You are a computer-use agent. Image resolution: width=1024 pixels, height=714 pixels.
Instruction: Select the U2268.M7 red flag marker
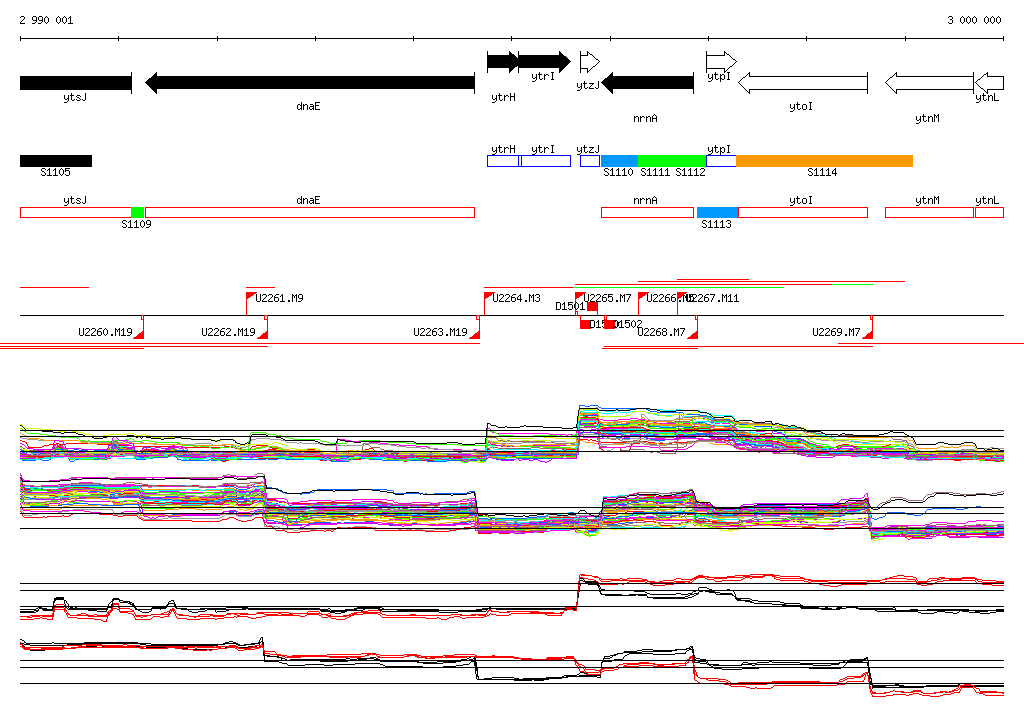tap(693, 334)
